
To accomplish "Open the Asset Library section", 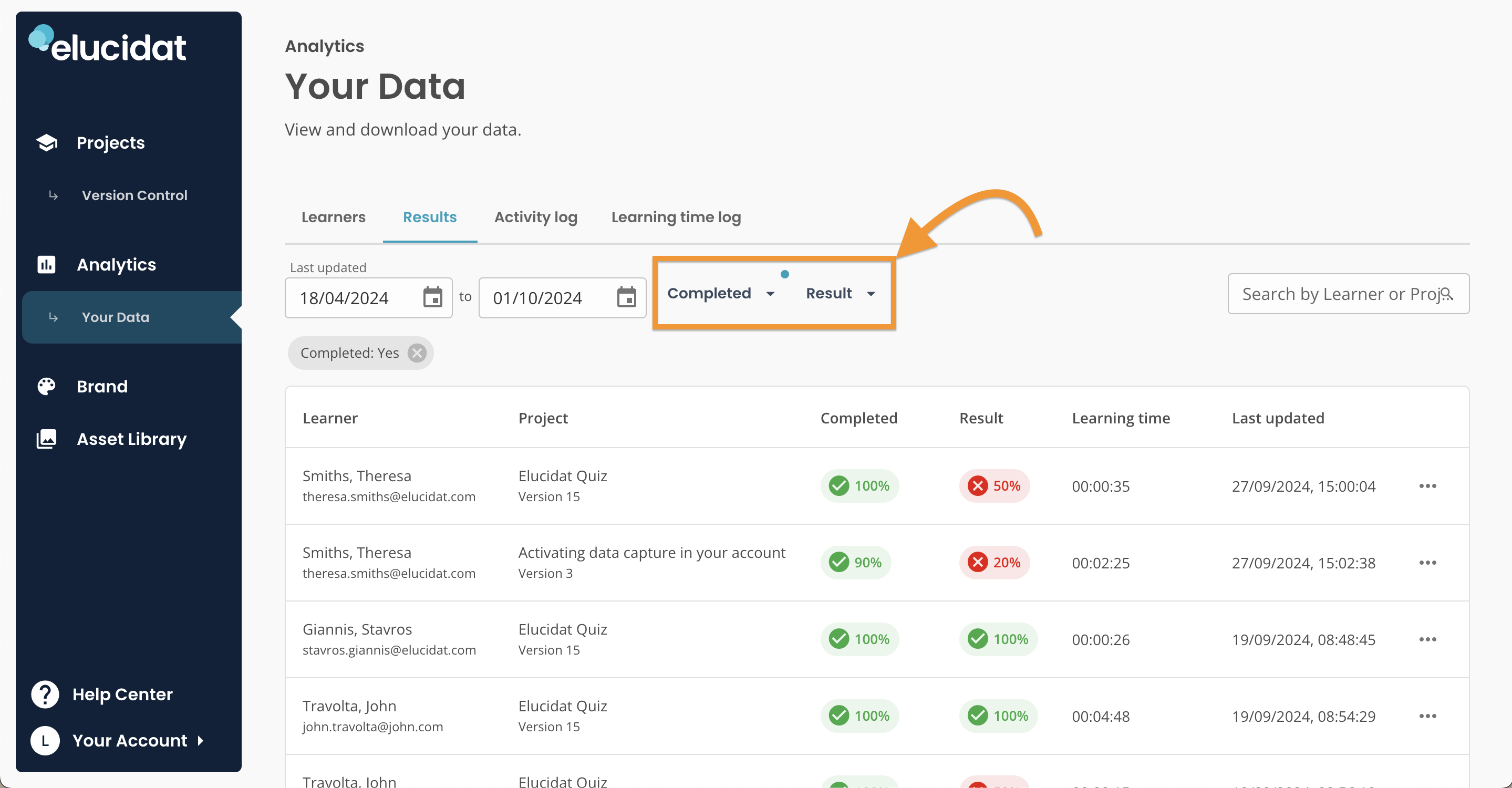I will click(131, 439).
